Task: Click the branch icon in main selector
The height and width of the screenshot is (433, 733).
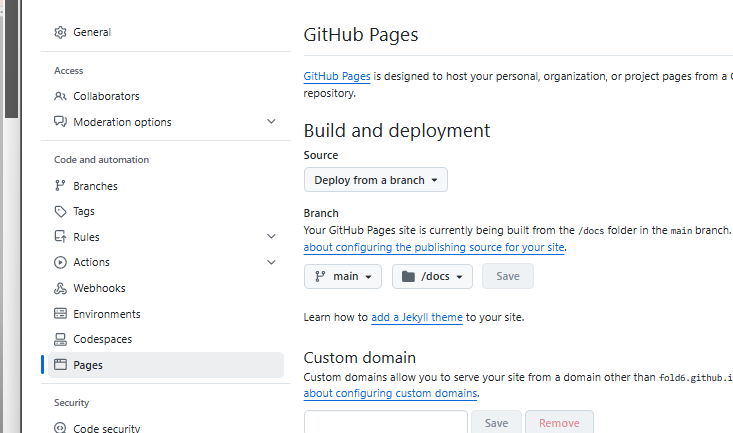Action: click(x=320, y=276)
